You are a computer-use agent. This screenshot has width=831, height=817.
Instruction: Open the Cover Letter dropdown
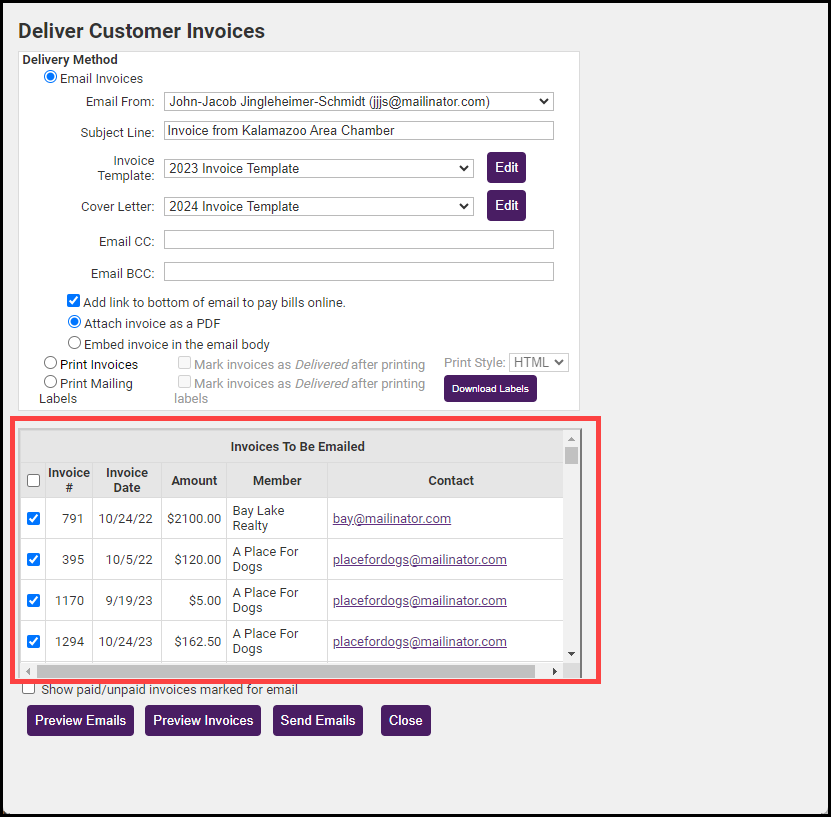coord(318,207)
